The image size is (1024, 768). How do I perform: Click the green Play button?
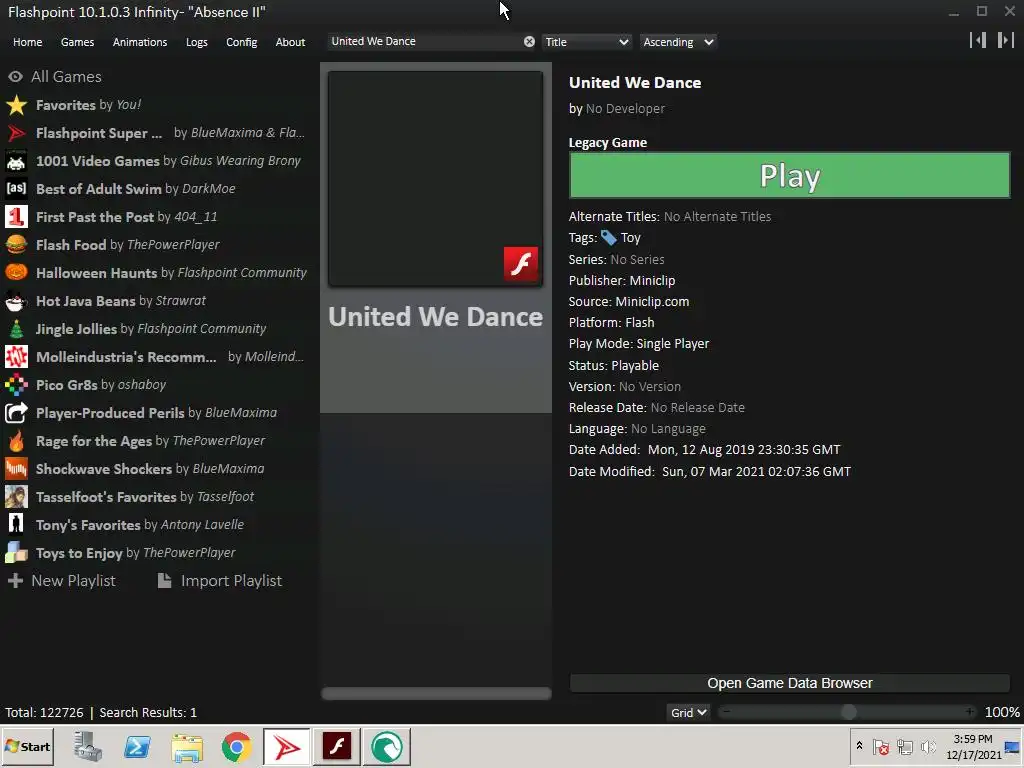[790, 175]
